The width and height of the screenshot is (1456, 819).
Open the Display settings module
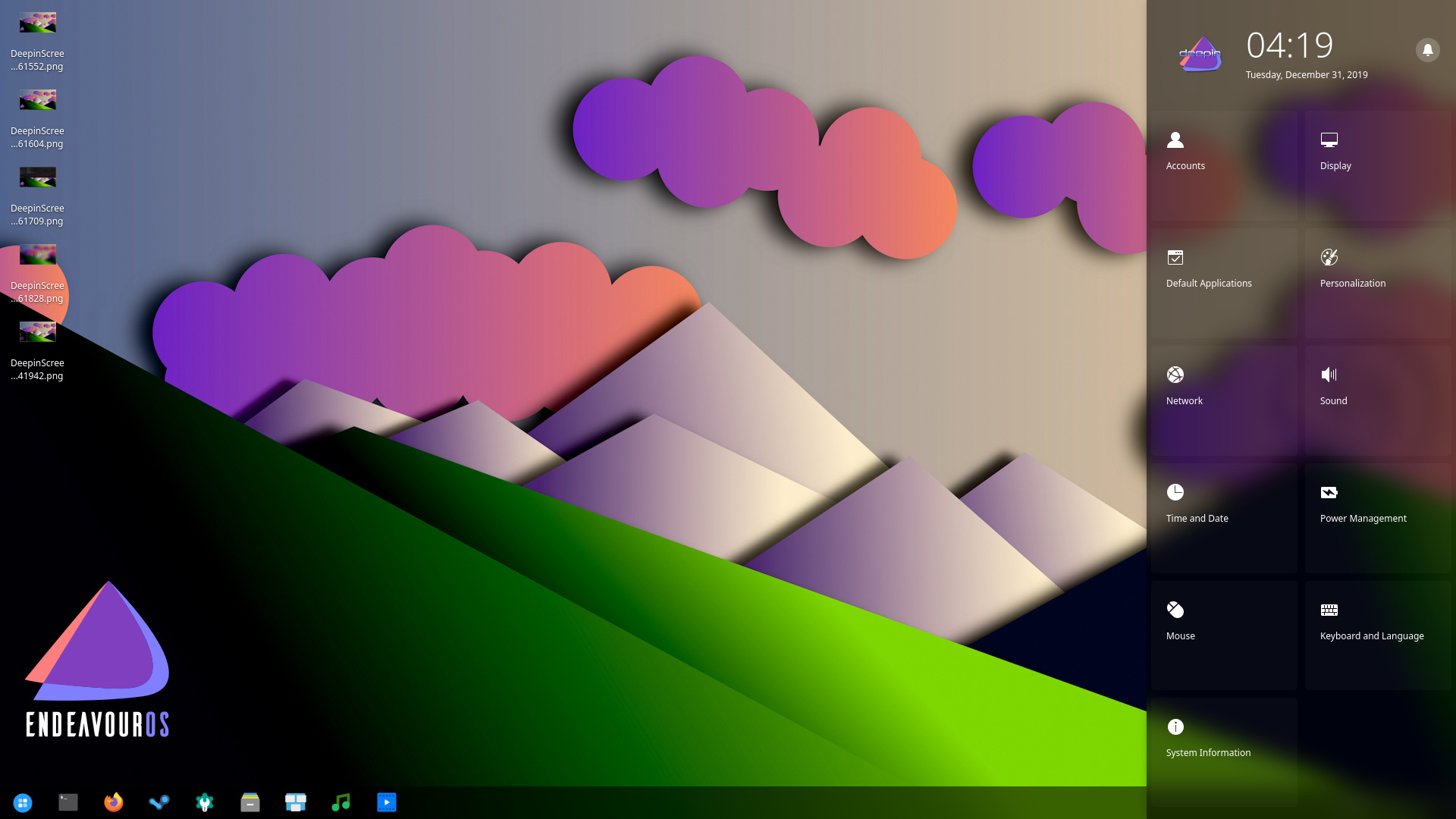(1378, 166)
